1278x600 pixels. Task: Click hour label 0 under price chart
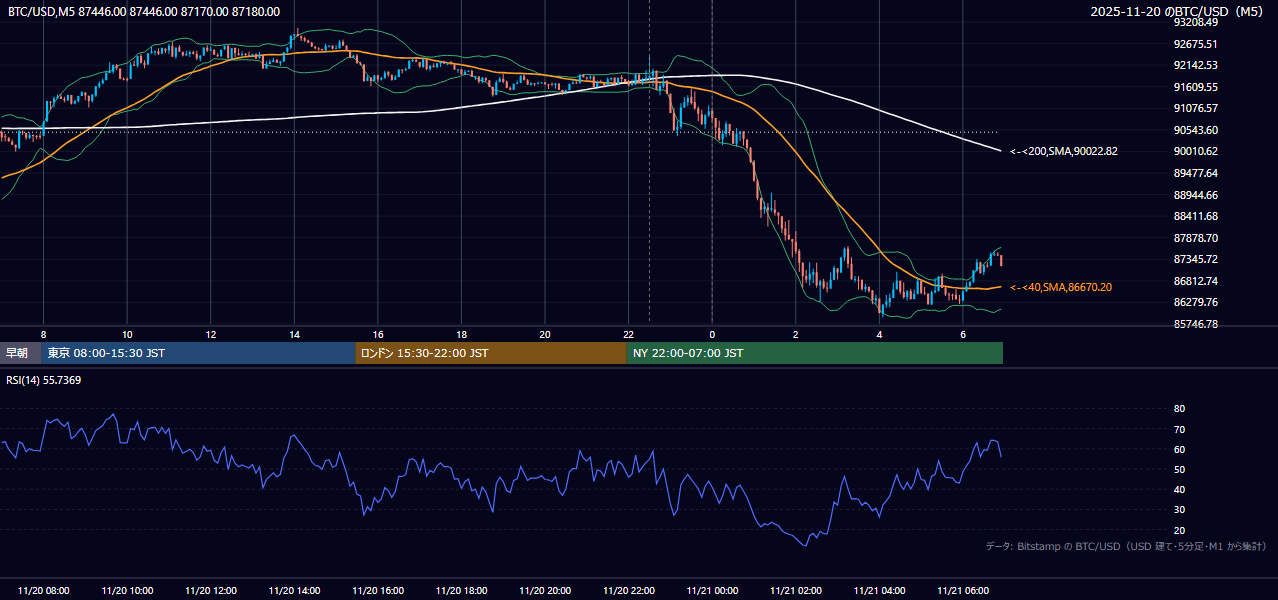coord(712,334)
